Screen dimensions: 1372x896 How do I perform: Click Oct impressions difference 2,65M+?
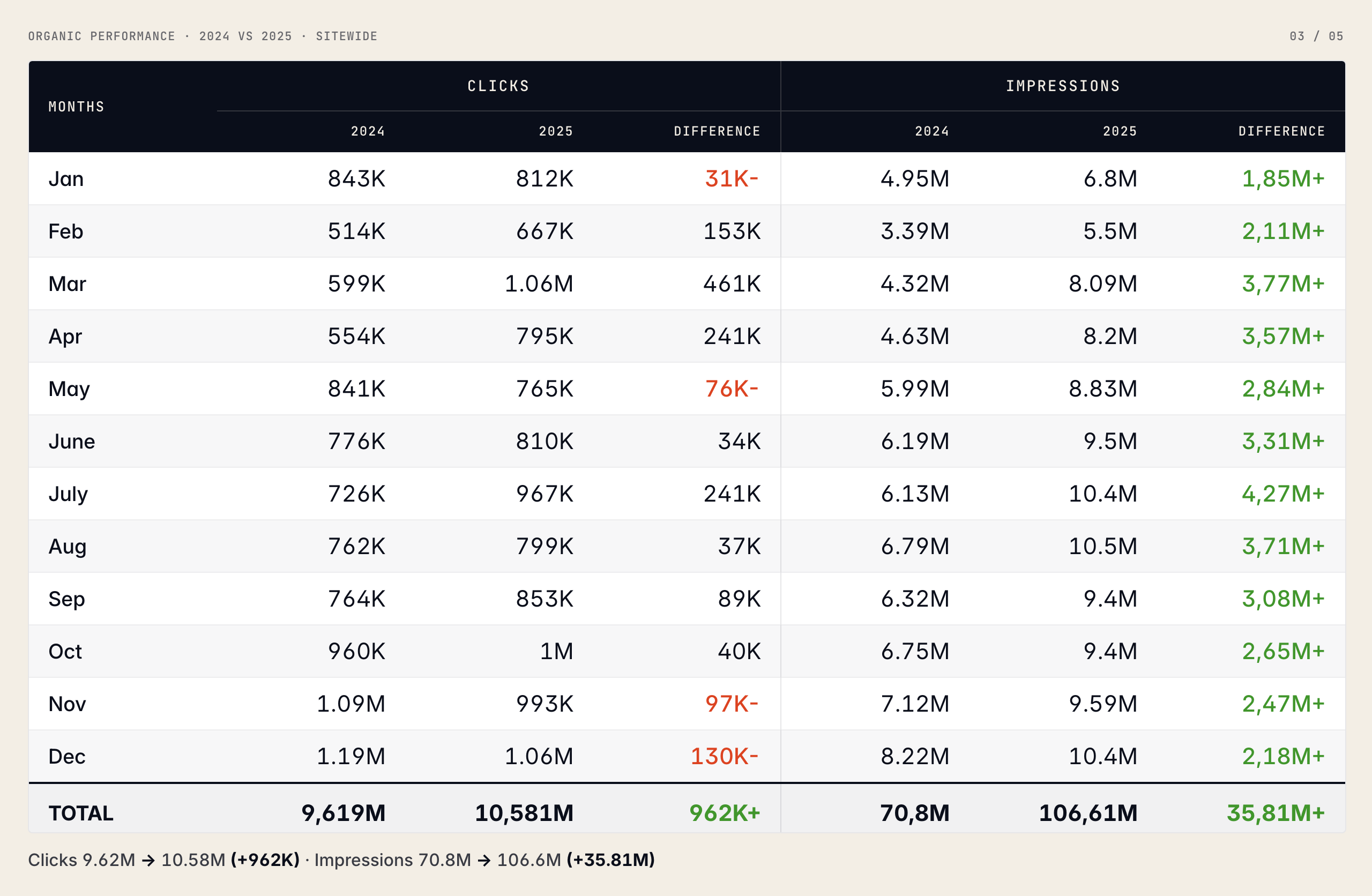(x=1282, y=651)
